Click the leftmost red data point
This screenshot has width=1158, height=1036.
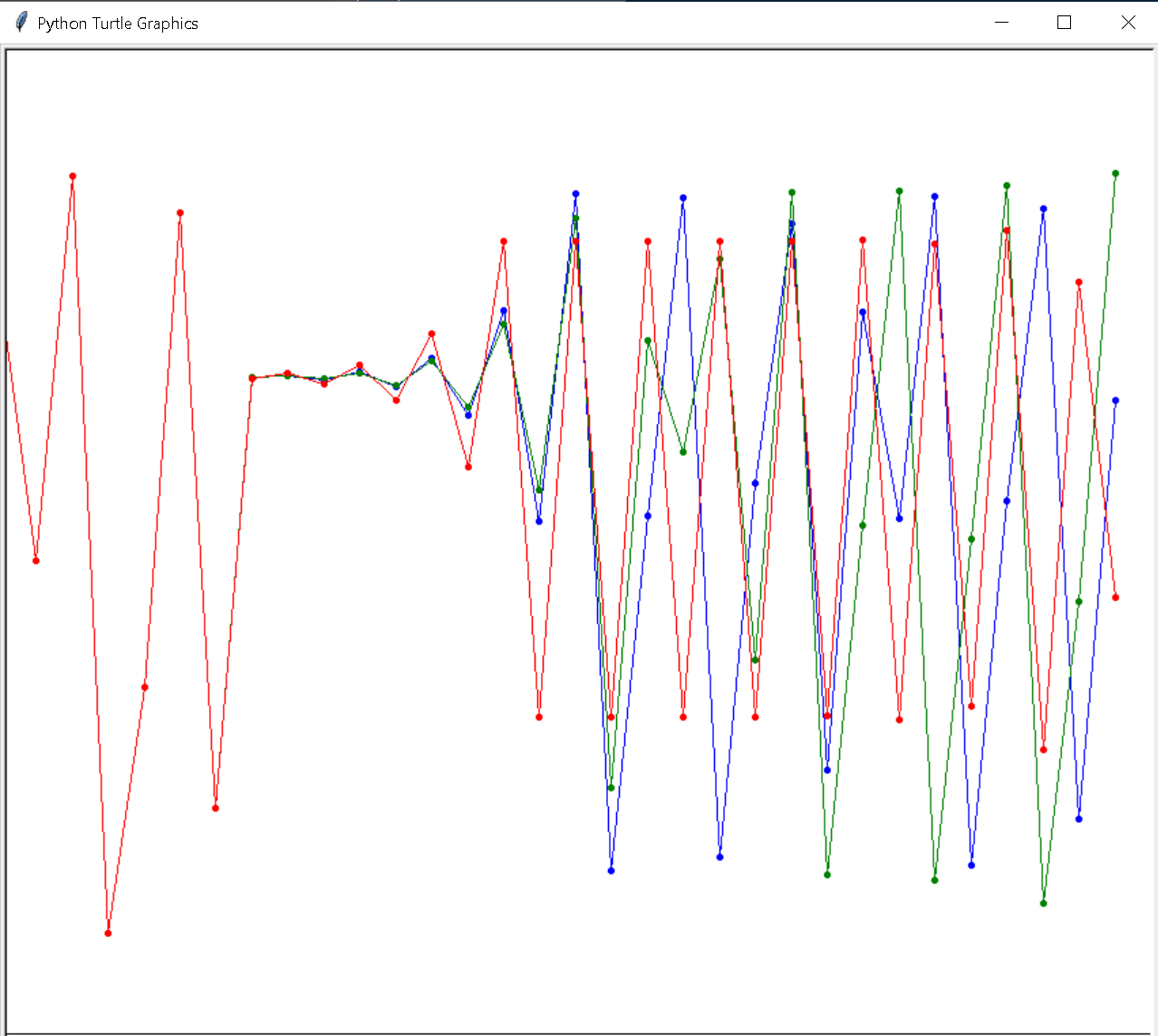tap(36, 560)
